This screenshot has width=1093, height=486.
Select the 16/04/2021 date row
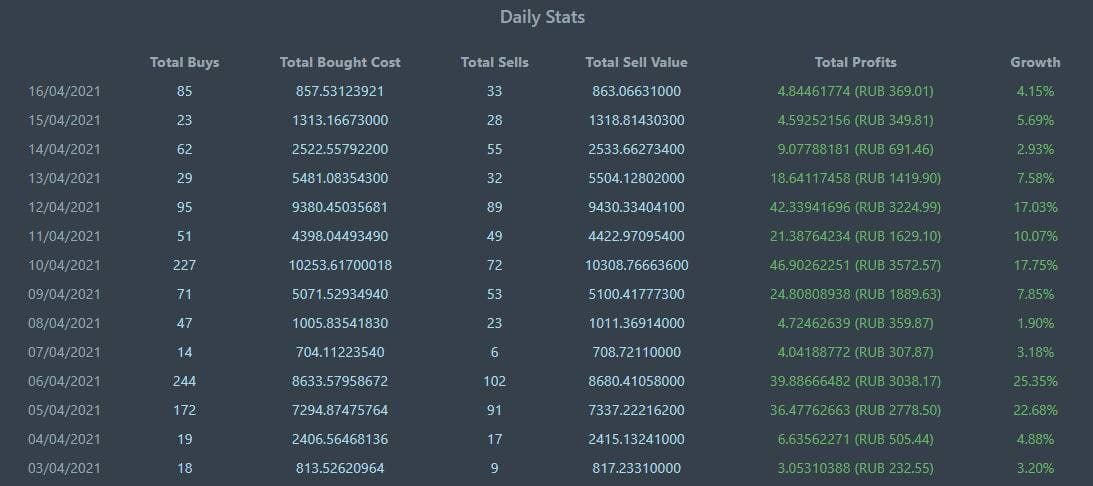[65, 91]
